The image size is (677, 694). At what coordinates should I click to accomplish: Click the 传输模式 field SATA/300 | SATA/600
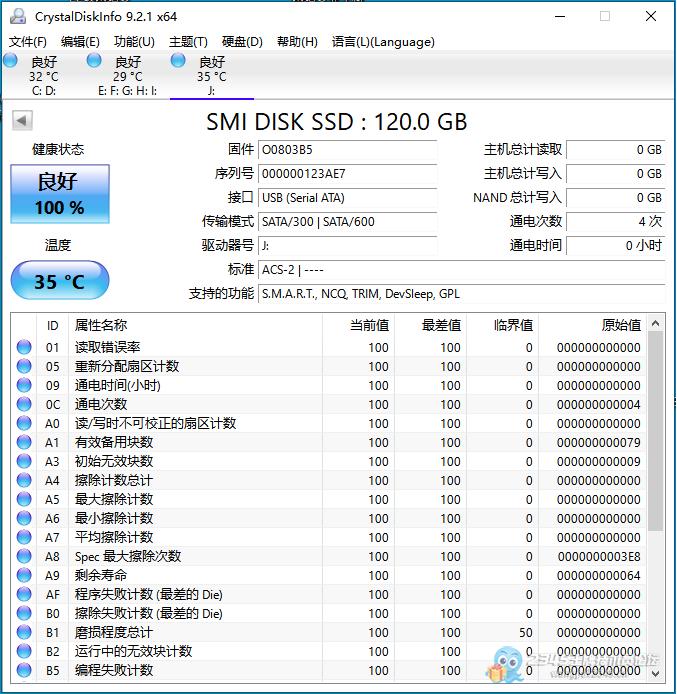coord(348,222)
